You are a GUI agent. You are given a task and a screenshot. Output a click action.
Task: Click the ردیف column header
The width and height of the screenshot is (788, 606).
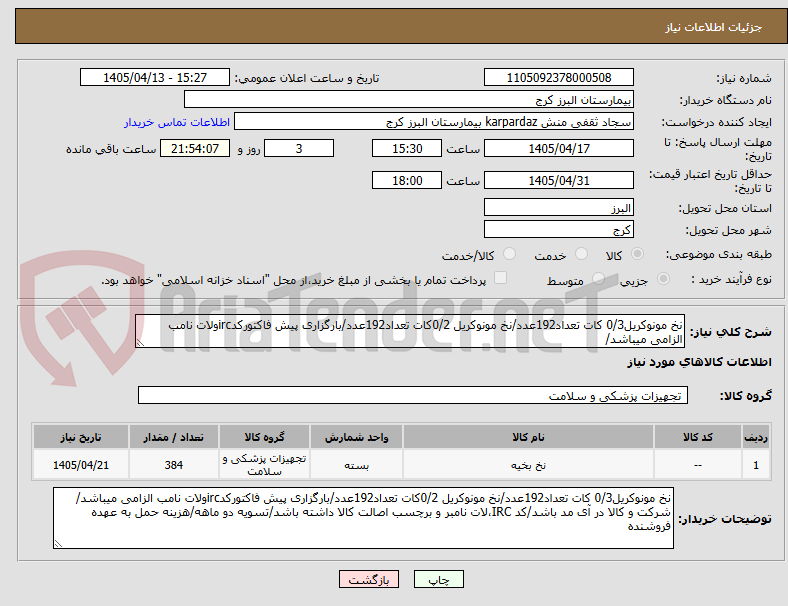tap(755, 437)
